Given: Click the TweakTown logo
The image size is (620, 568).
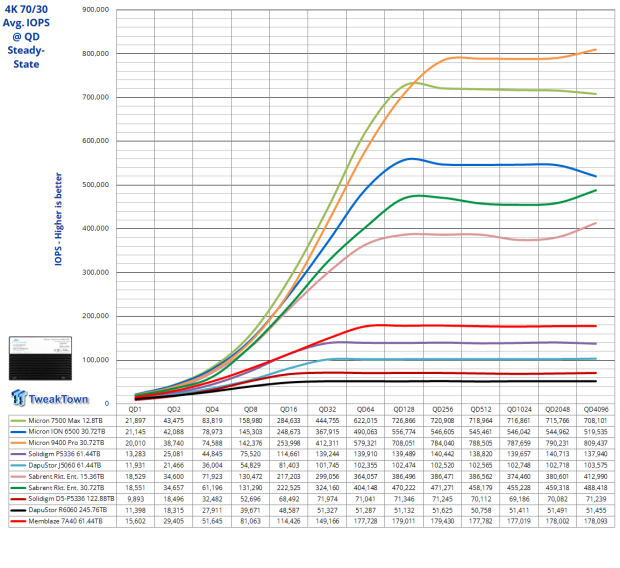Looking at the screenshot, I should coord(49,398).
